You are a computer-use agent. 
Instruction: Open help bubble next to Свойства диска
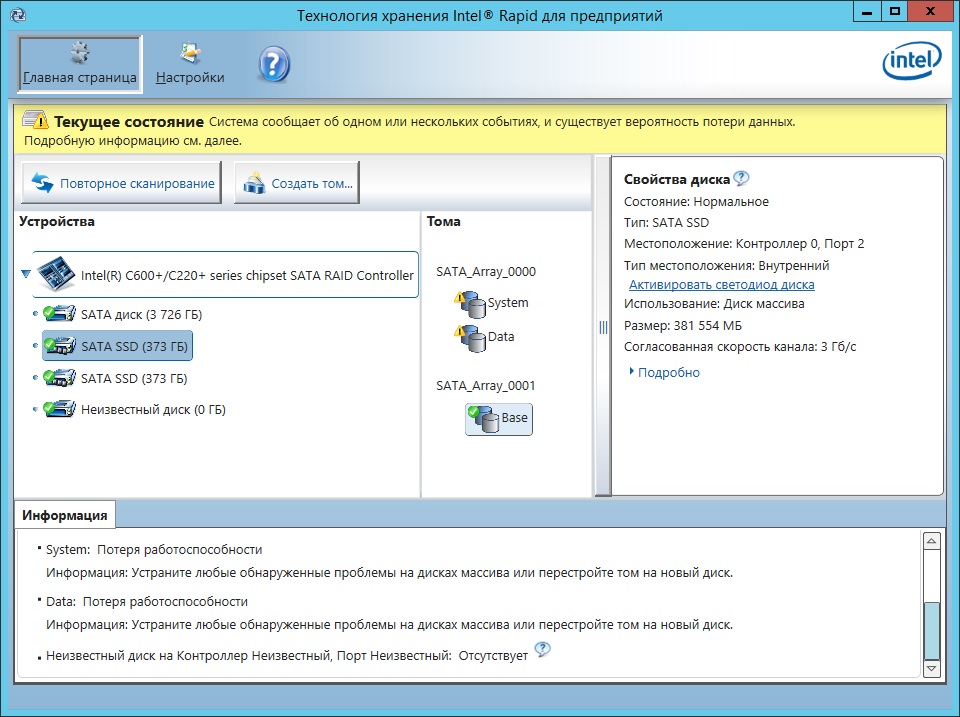click(x=741, y=178)
